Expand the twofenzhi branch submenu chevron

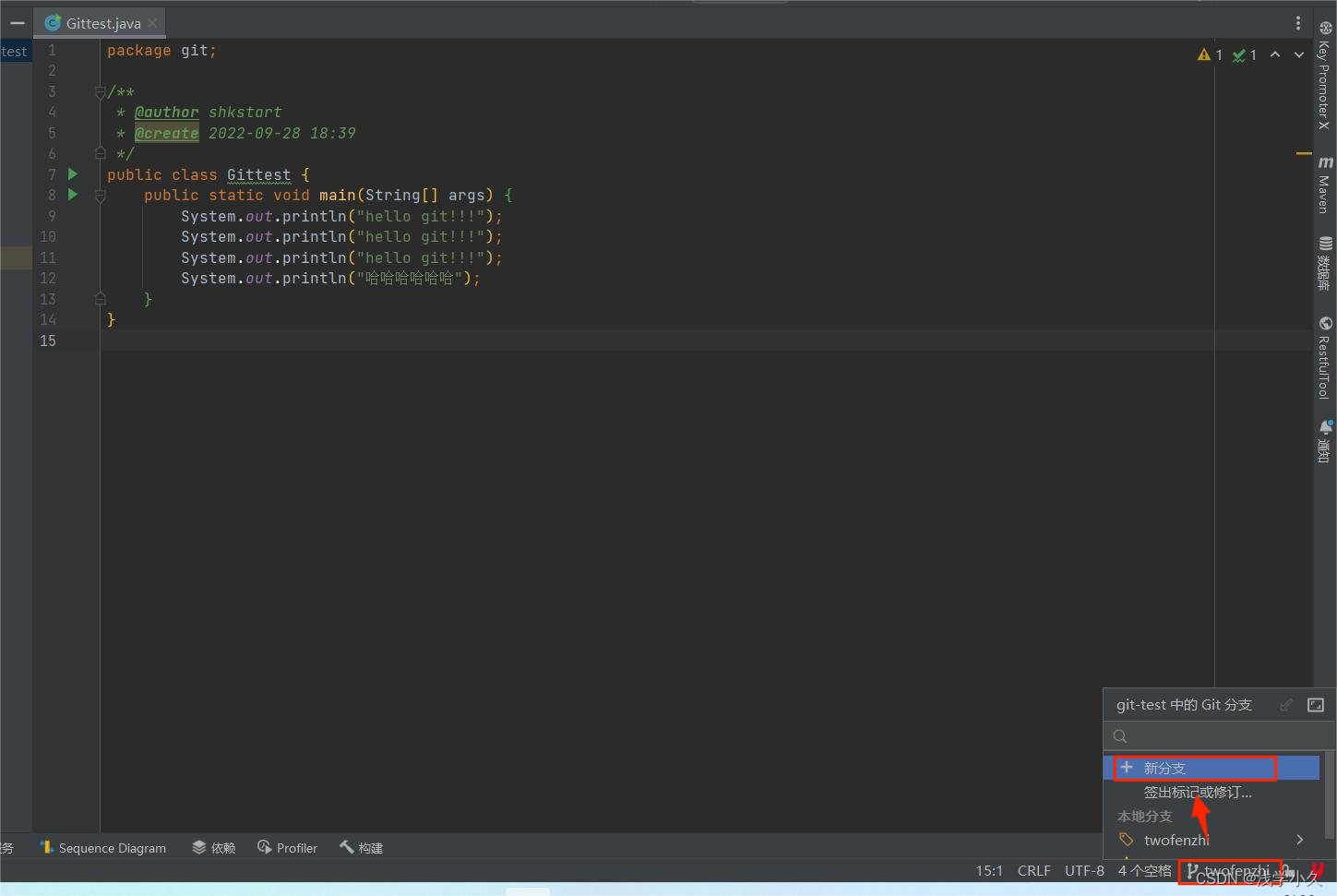pyautogui.click(x=1299, y=840)
